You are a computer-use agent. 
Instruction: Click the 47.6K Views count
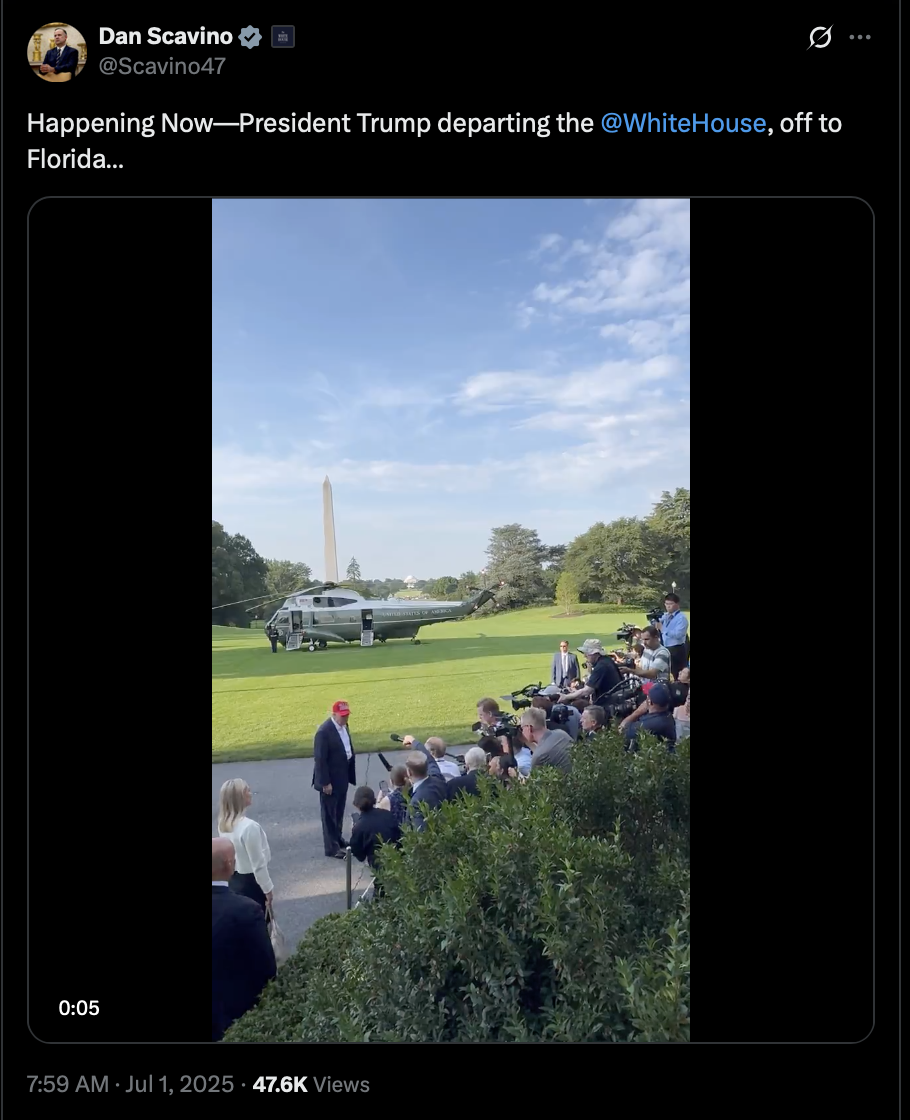(x=311, y=1084)
